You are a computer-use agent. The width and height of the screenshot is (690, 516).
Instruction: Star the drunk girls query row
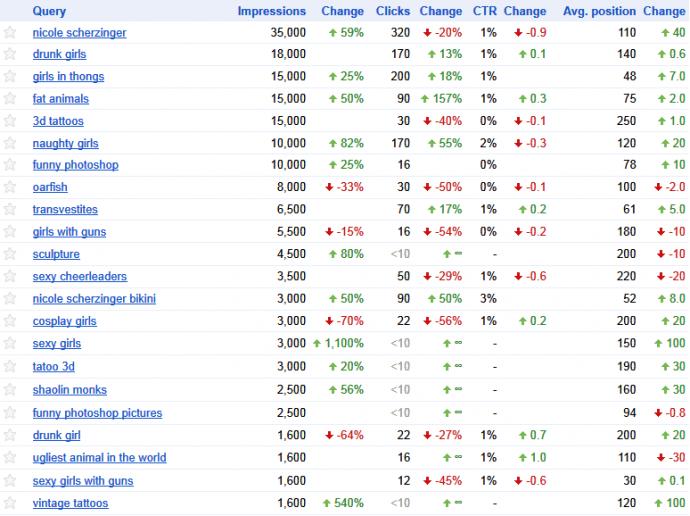[x=10, y=54]
